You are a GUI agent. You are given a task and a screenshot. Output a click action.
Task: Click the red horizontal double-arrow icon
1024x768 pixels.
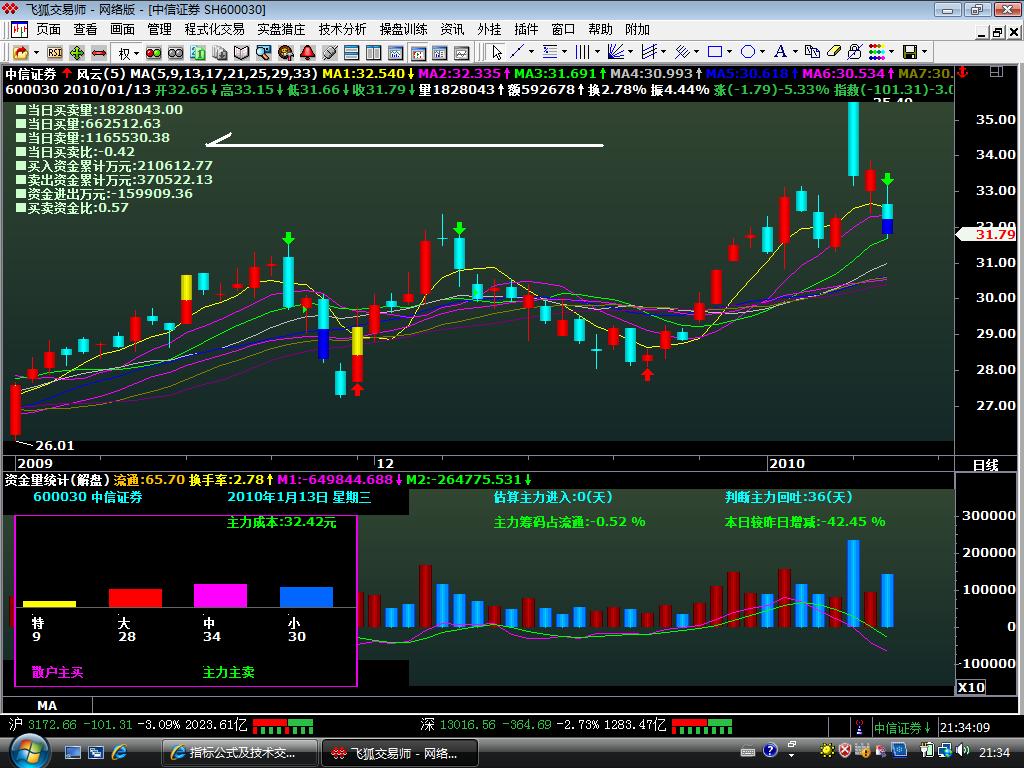pyautogui.click(x=99, y=52)
